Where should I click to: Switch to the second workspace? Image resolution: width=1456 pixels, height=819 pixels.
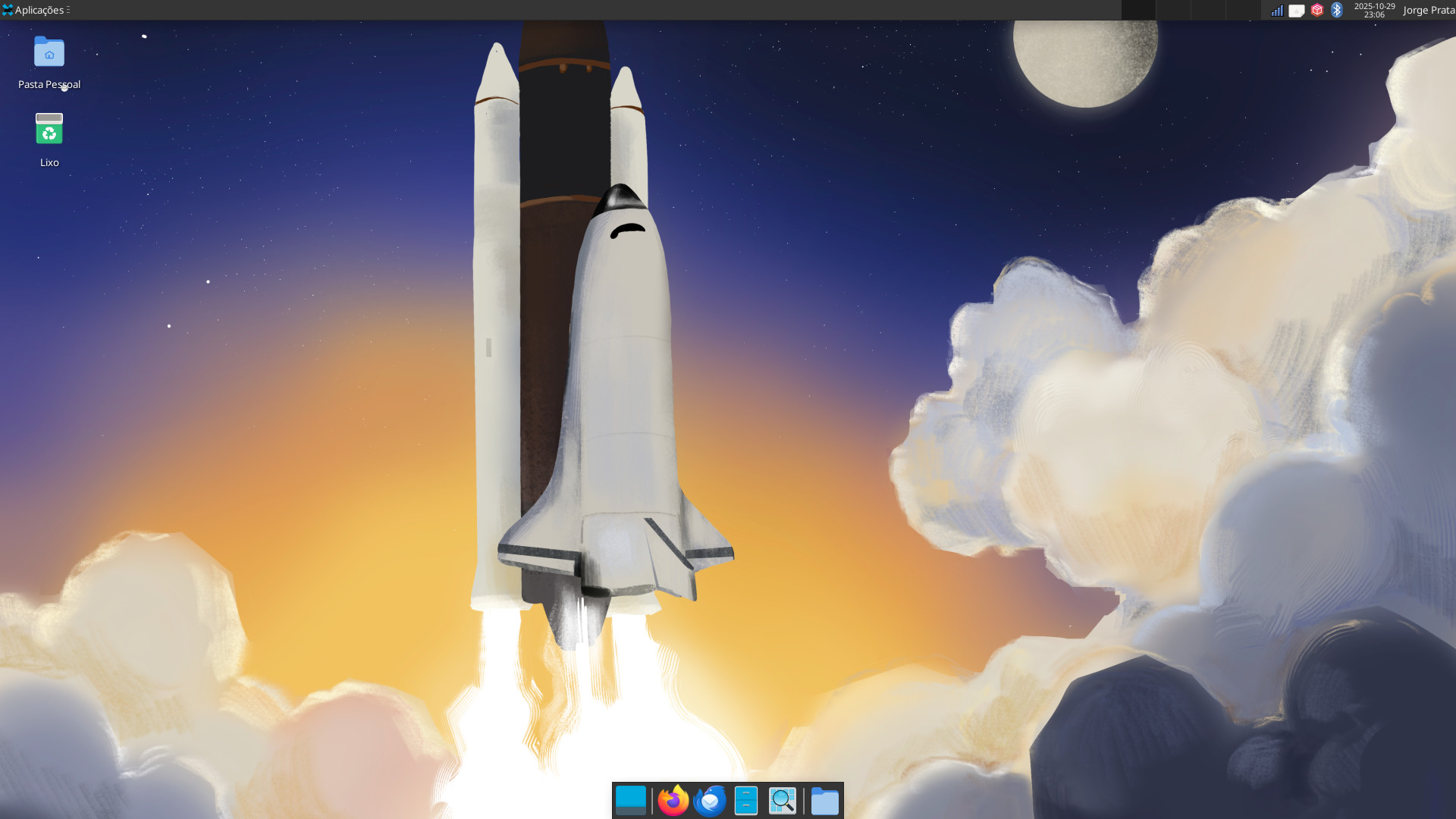(x=1173, y=10)
